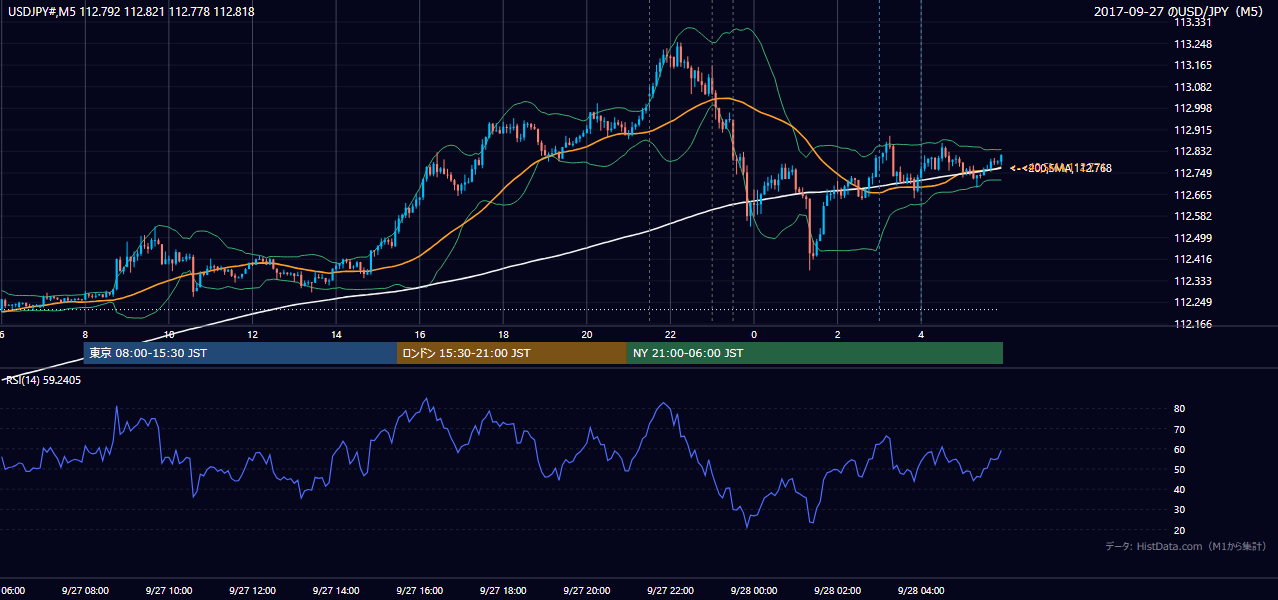Image resolution: width=1278 pixels, height=600 pixels.
Task: Click the RSI axis value 30
Action: coord(1179,510)
